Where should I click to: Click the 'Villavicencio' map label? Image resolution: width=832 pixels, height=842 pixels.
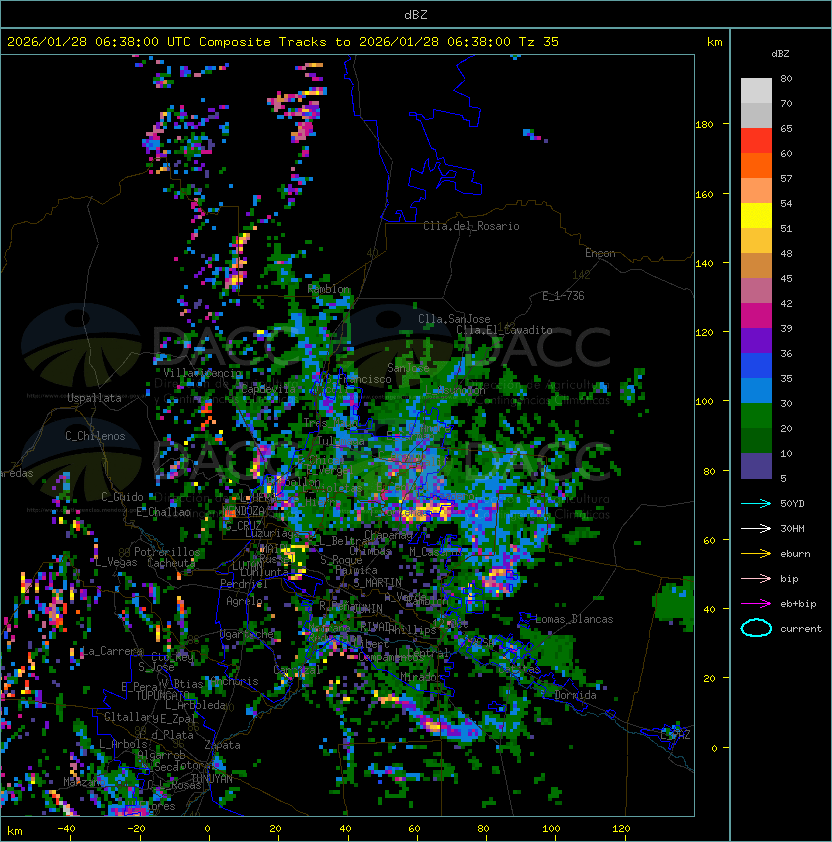click(x=202, y=373)
